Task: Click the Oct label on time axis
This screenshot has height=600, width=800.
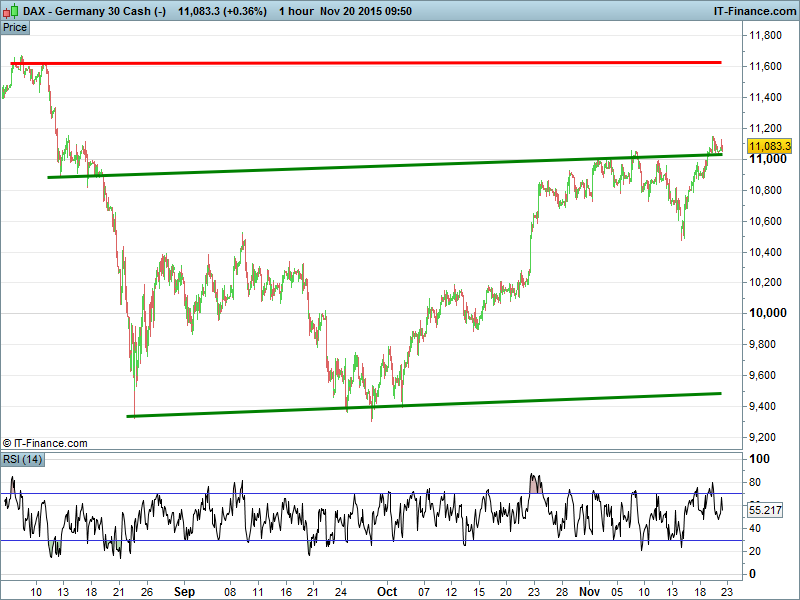Action: coord(388,592)
